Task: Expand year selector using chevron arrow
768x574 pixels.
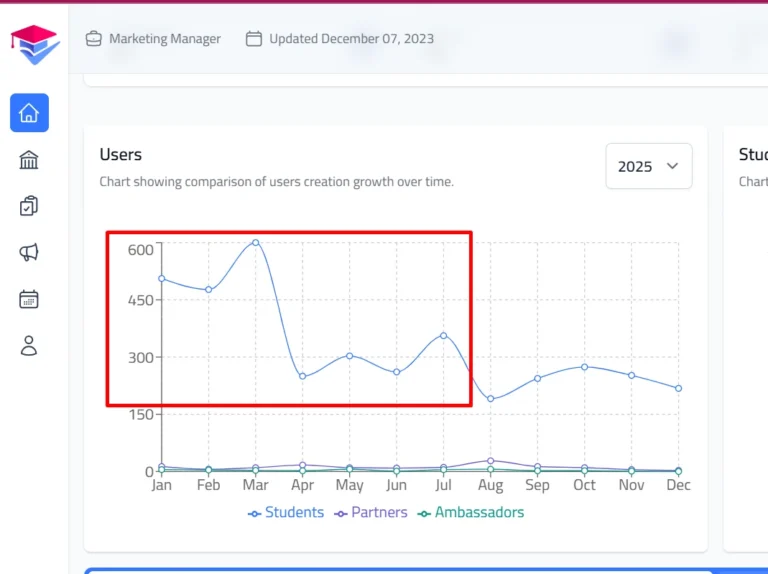Action: click(x=672, y=166)
